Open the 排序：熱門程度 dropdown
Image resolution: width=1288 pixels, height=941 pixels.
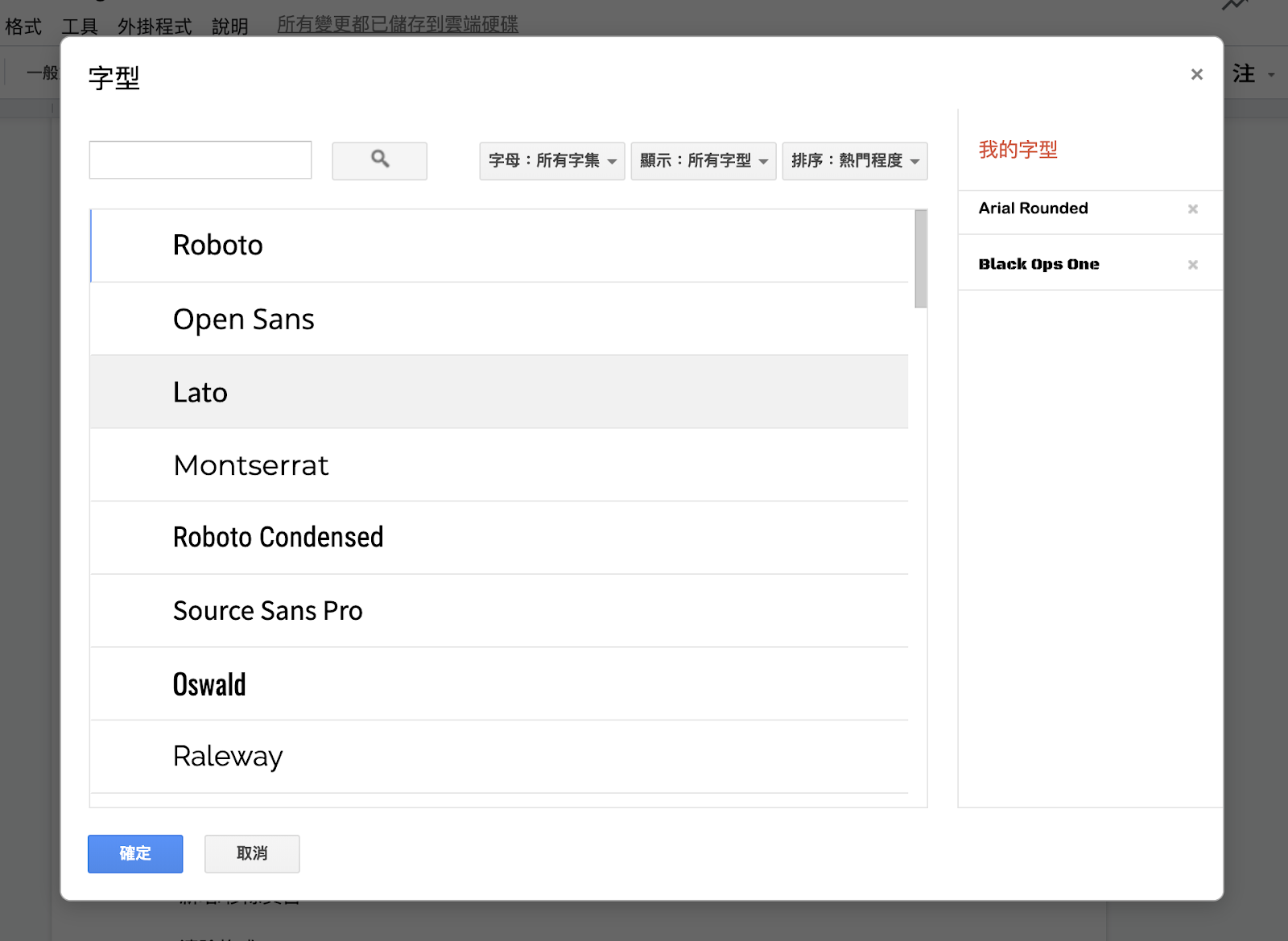(x=854, y=161)
